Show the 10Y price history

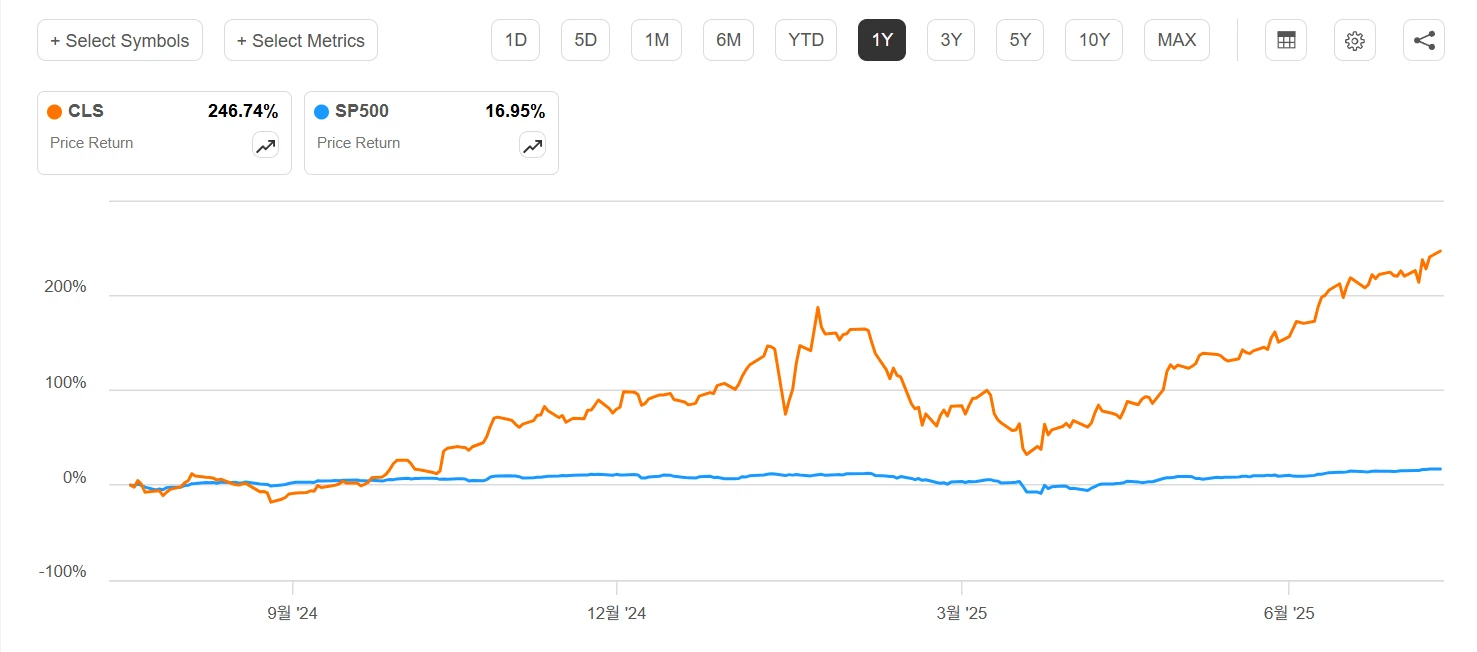1094,41
